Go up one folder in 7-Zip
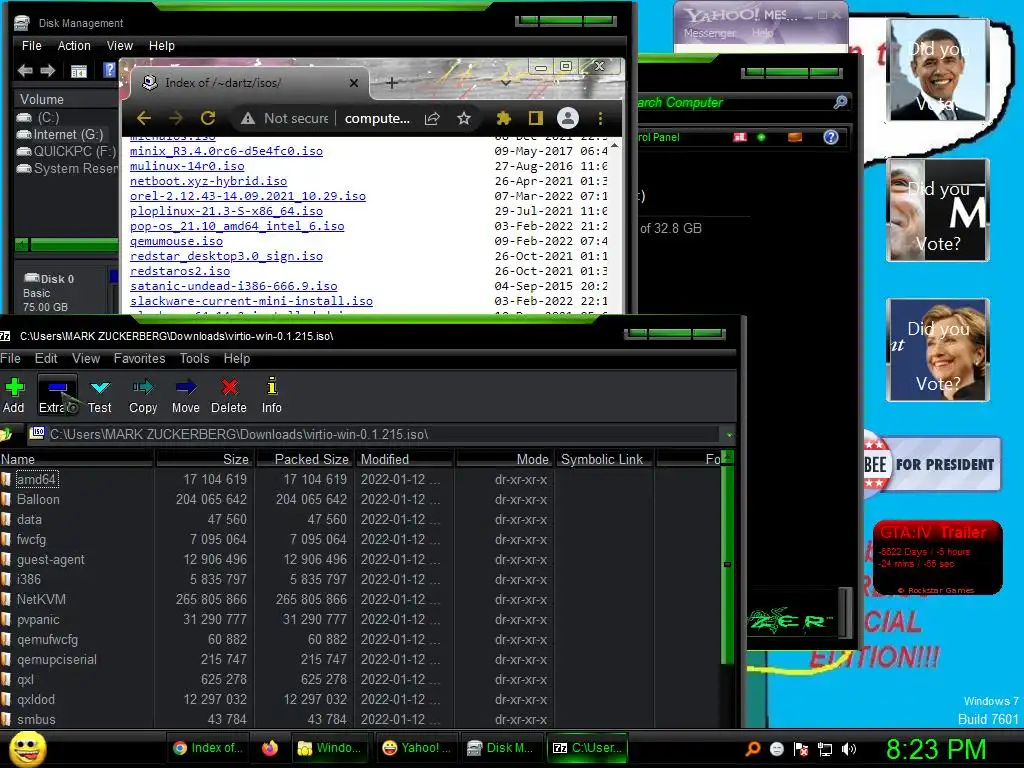 pyautogui.click(x=7, y=434)
